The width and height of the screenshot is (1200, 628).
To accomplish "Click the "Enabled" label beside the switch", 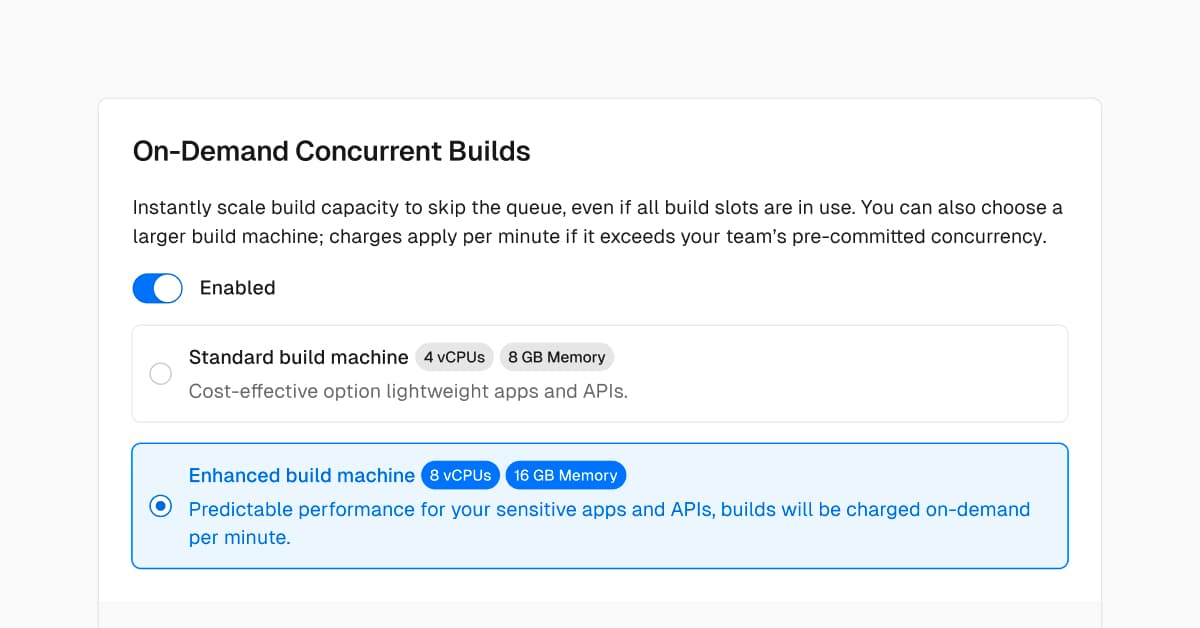I will point(237,288).
